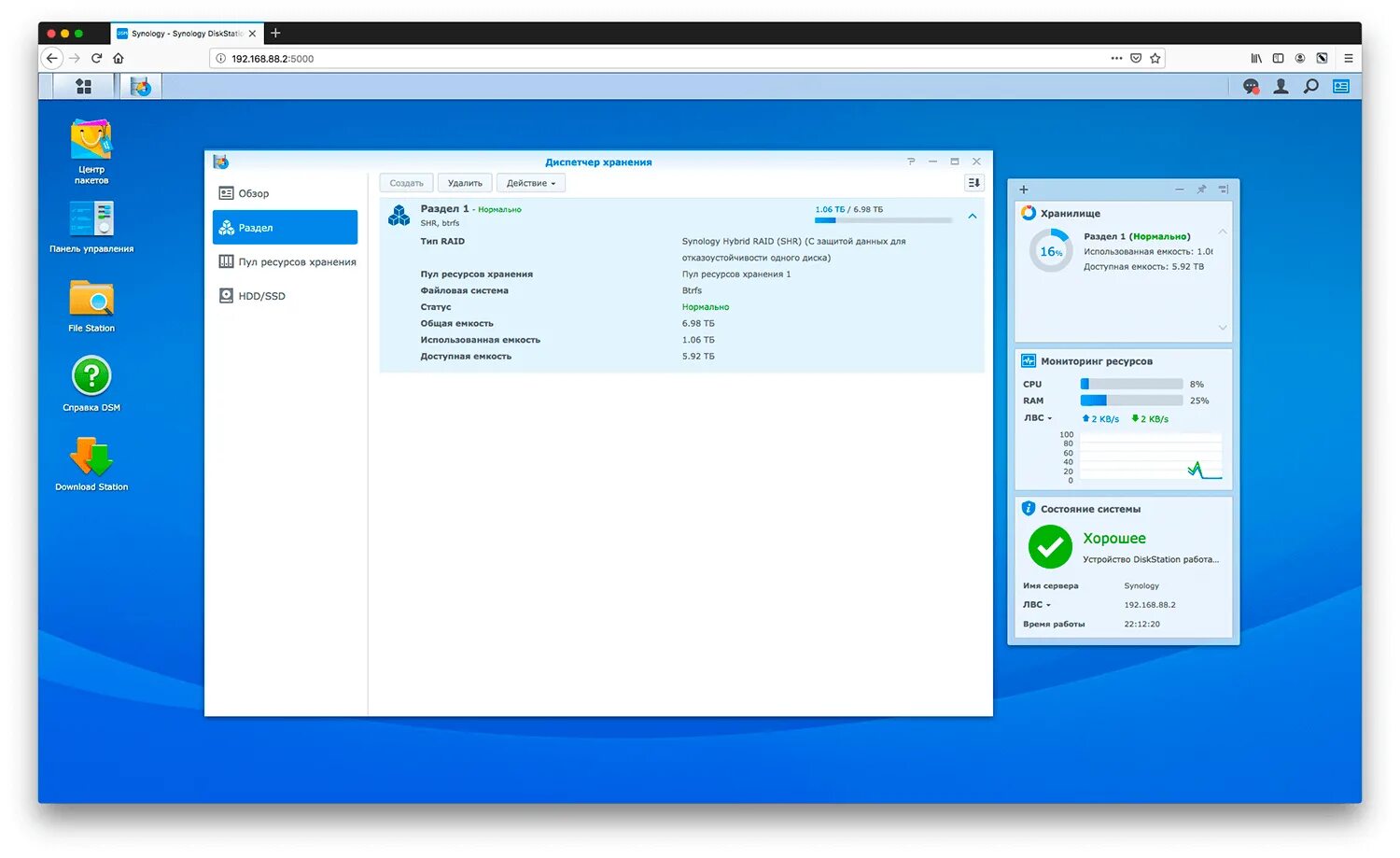The image size is (1400, 858).
Task: Click the Раздел 1 row header
Action: coord(682,216)
